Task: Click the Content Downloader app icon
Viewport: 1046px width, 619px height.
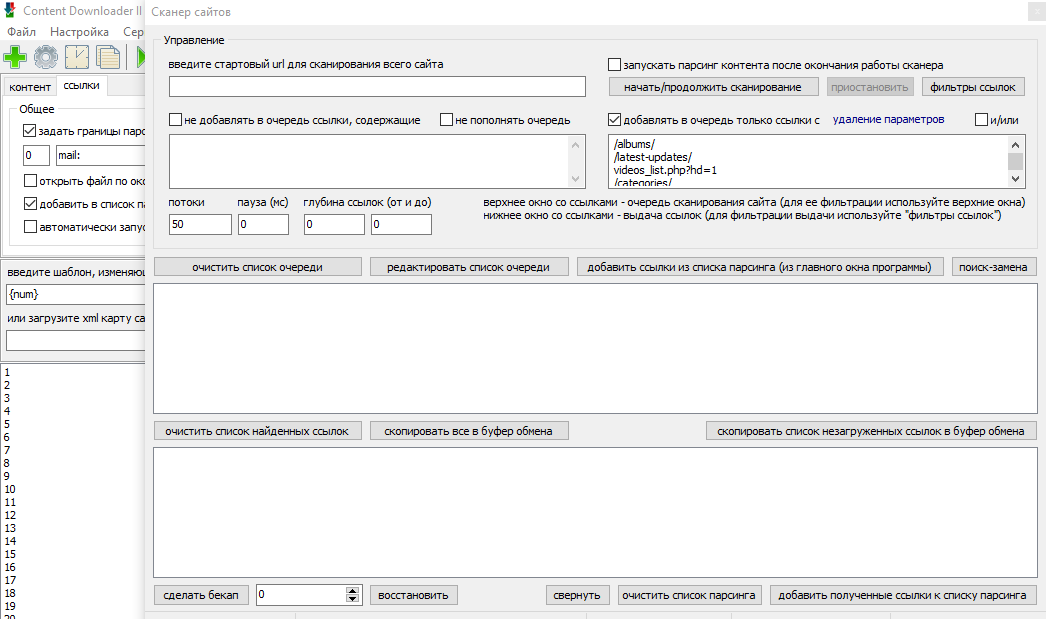Action: tap(11, 12)
